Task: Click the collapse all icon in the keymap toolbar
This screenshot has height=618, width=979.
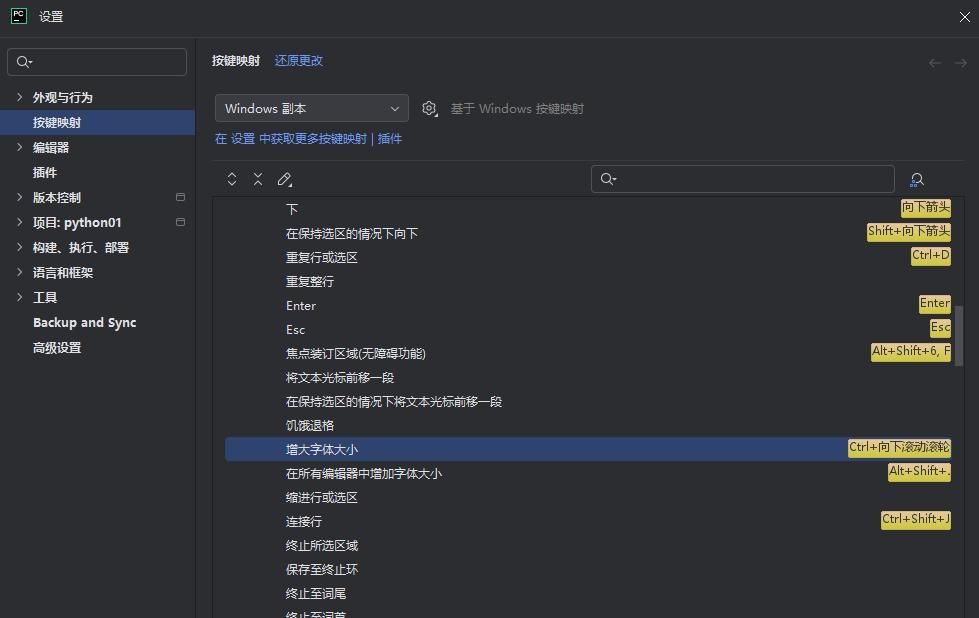Action: click(258, 179)
